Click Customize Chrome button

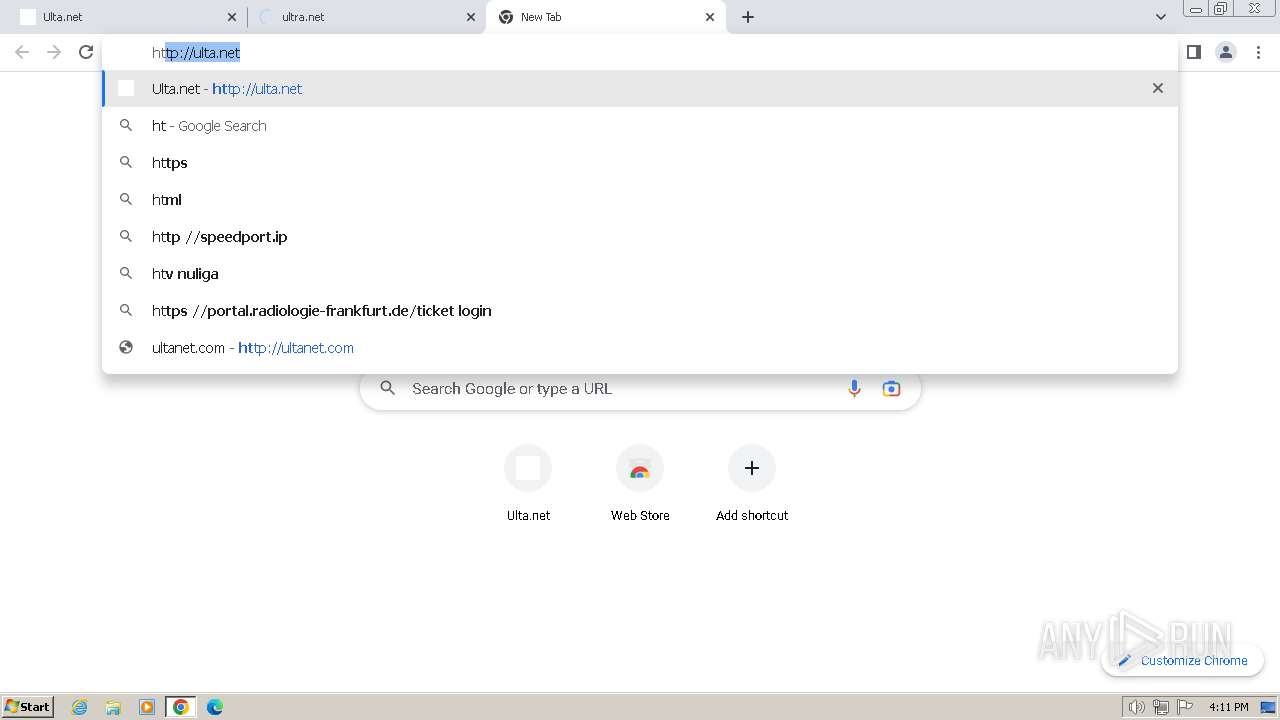pyautogui.click(x=1183, y=660)
